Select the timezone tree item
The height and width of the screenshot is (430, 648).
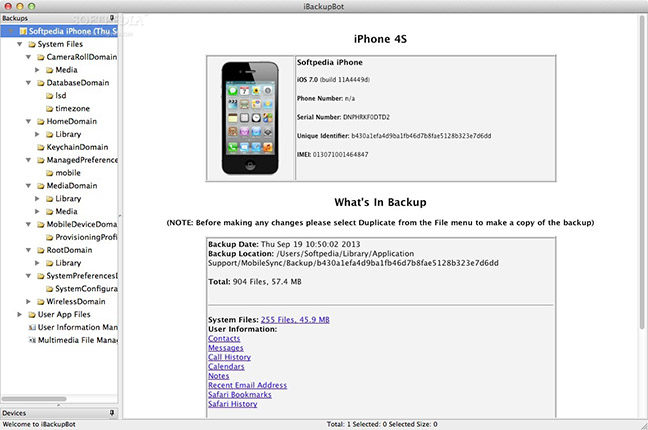72,109
